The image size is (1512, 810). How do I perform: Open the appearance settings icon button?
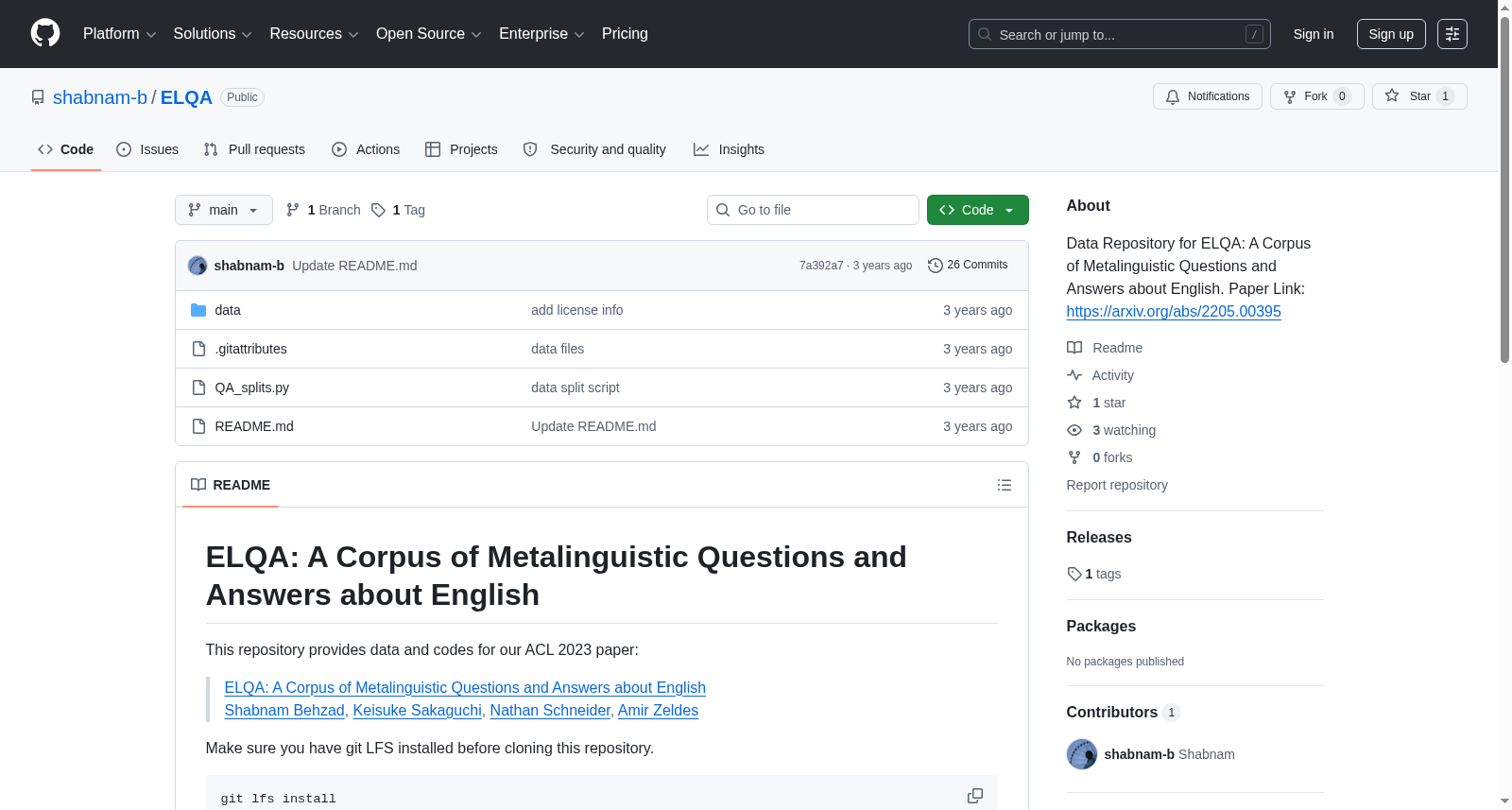point(1452,34)
